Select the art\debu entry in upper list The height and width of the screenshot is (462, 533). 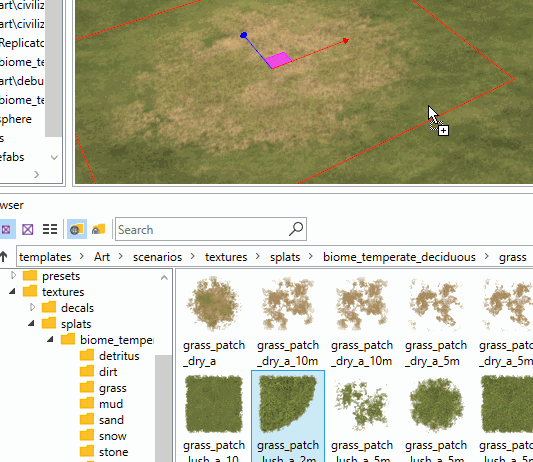[x=22, y=81]
